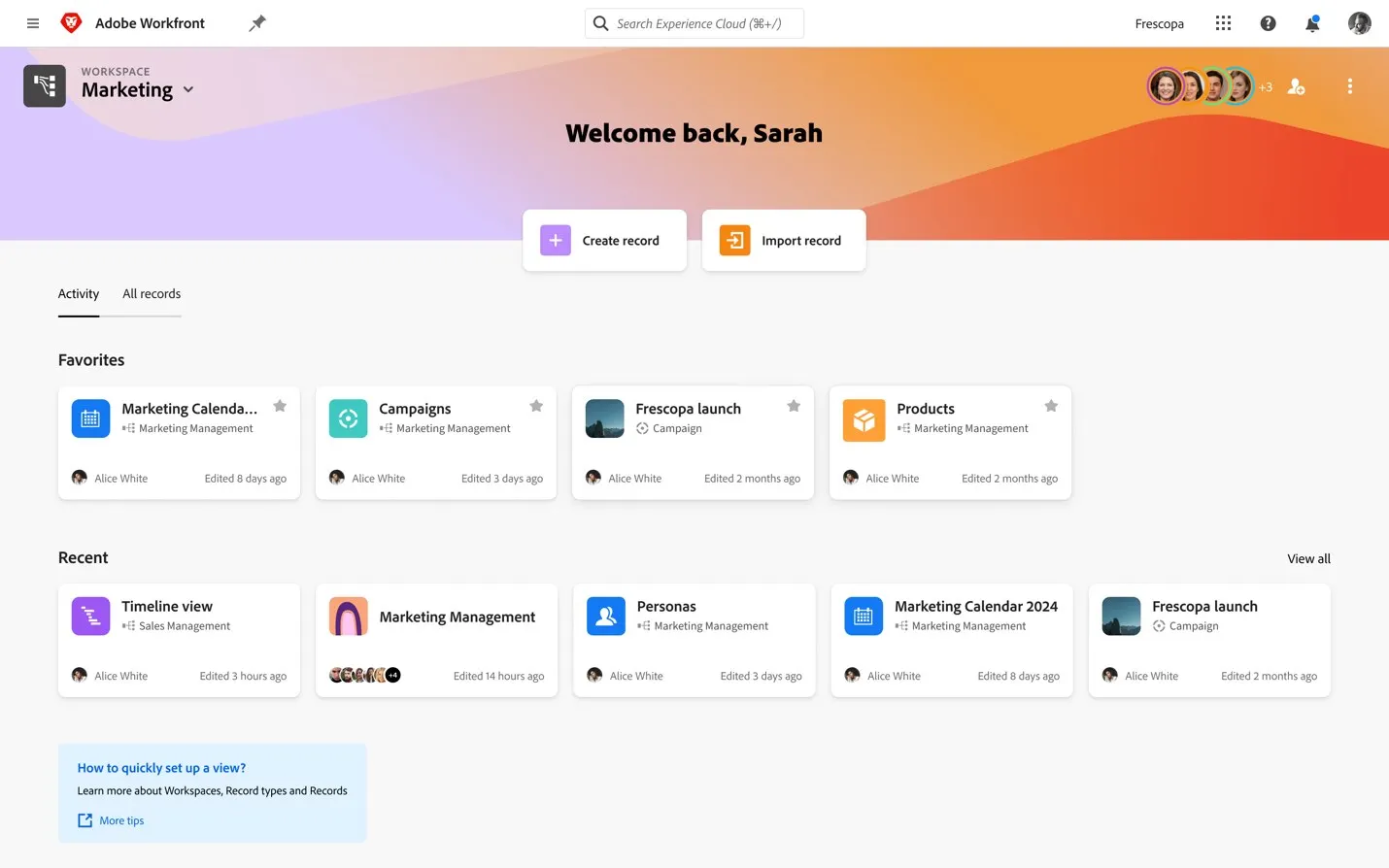Click the pin icon beside Adobe Workfront
The width and height of the screenshot is (1389, 868).
point(257,22)
